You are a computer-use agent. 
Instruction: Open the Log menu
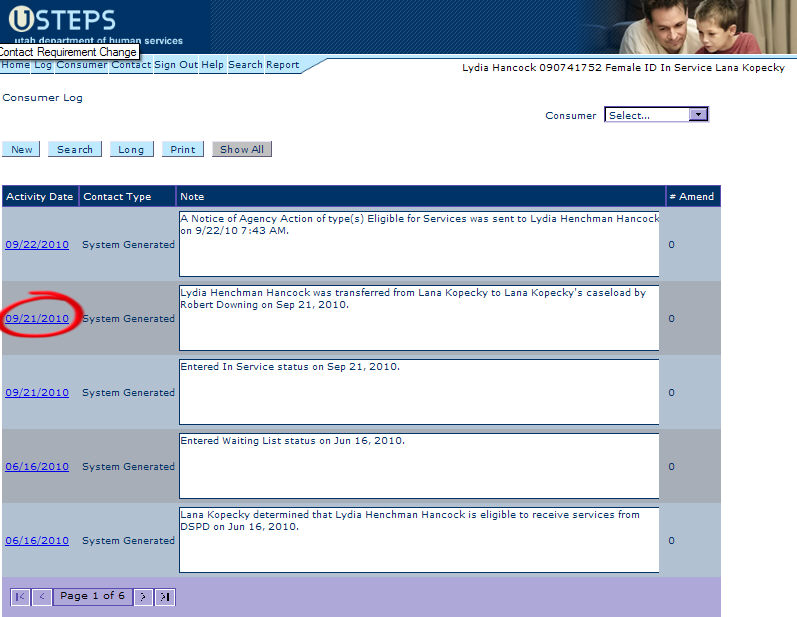pos(43,65)
